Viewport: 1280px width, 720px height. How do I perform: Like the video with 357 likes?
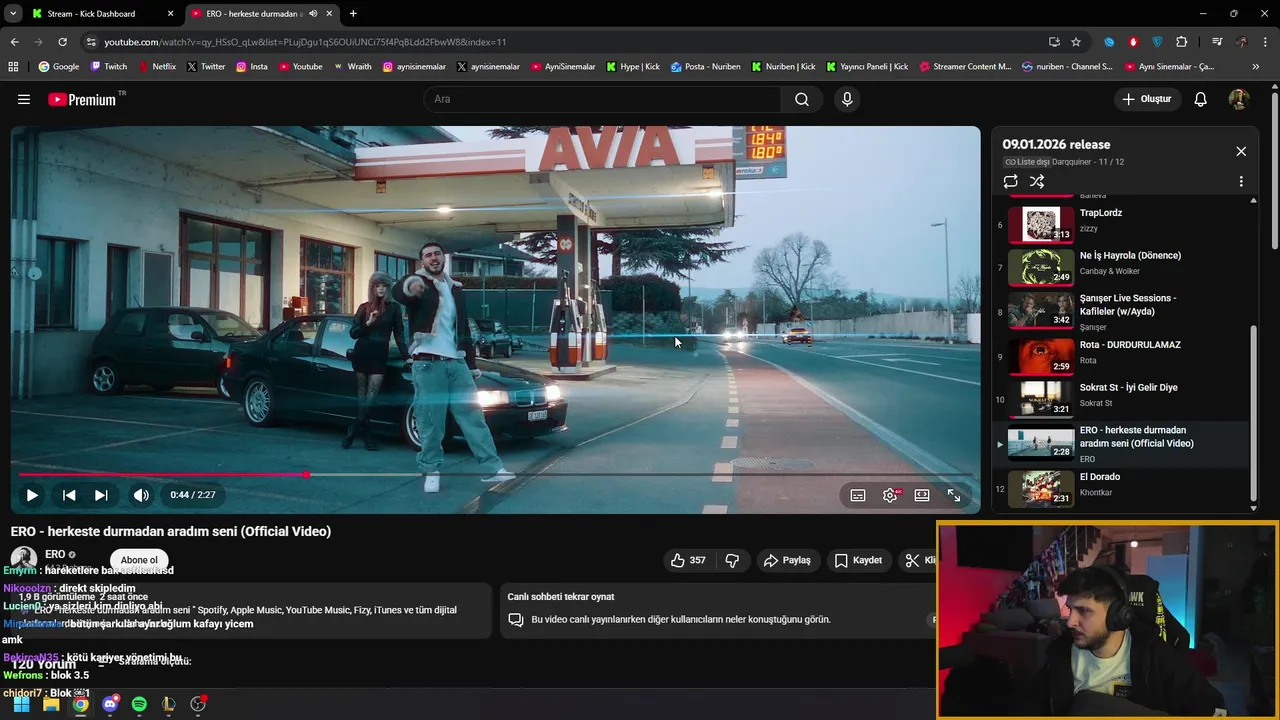click(688, 560)
